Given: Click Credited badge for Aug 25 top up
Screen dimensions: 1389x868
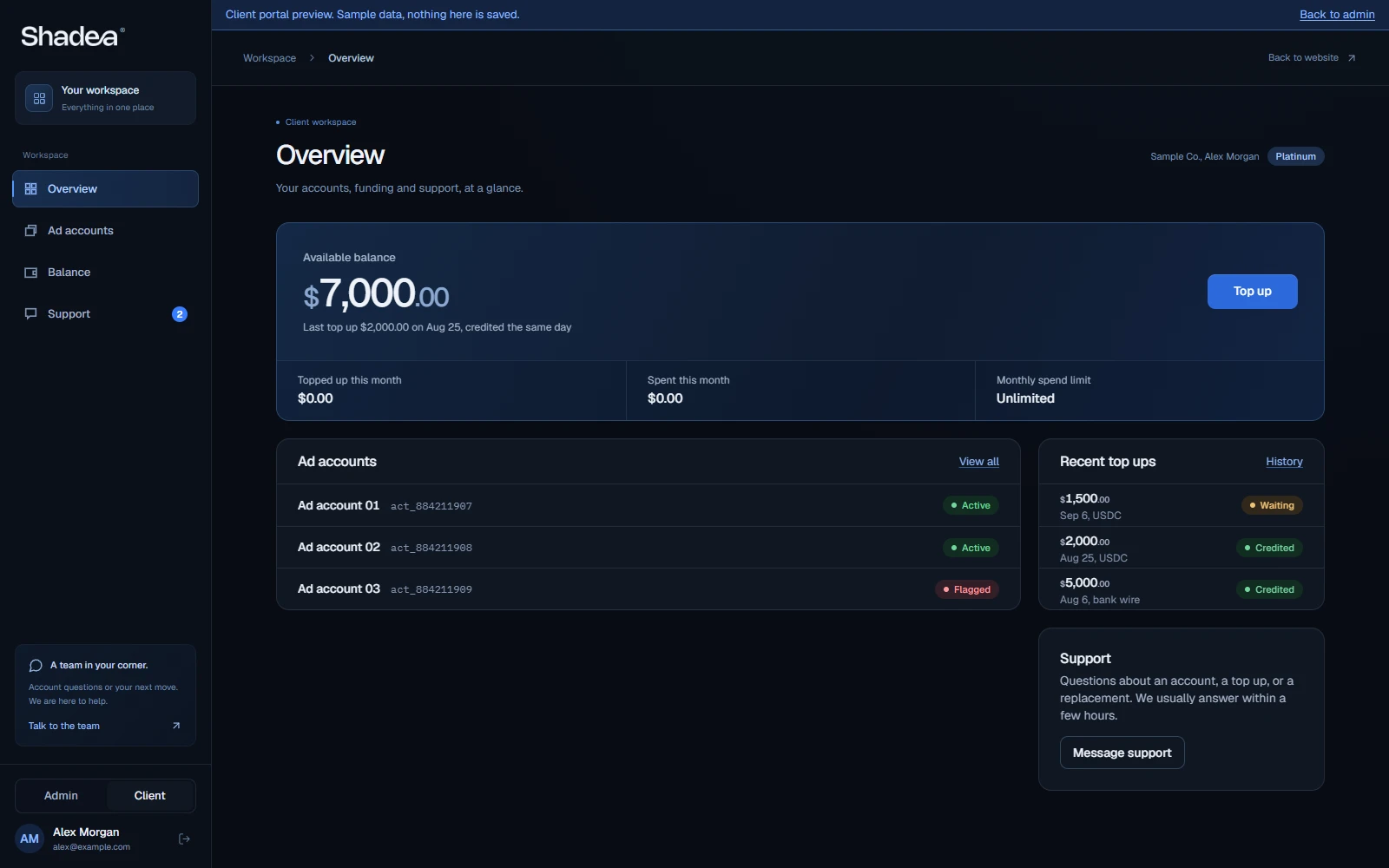Looking at the screenshot, I should click(x=1269, y=548).
